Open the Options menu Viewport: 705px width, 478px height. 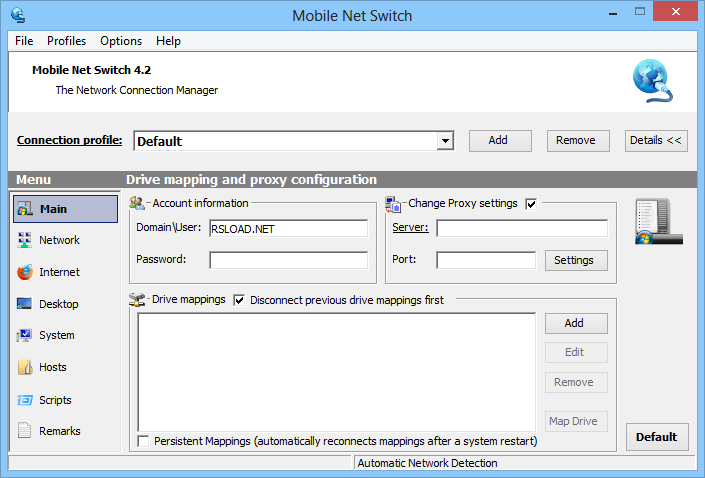(121, 41)
